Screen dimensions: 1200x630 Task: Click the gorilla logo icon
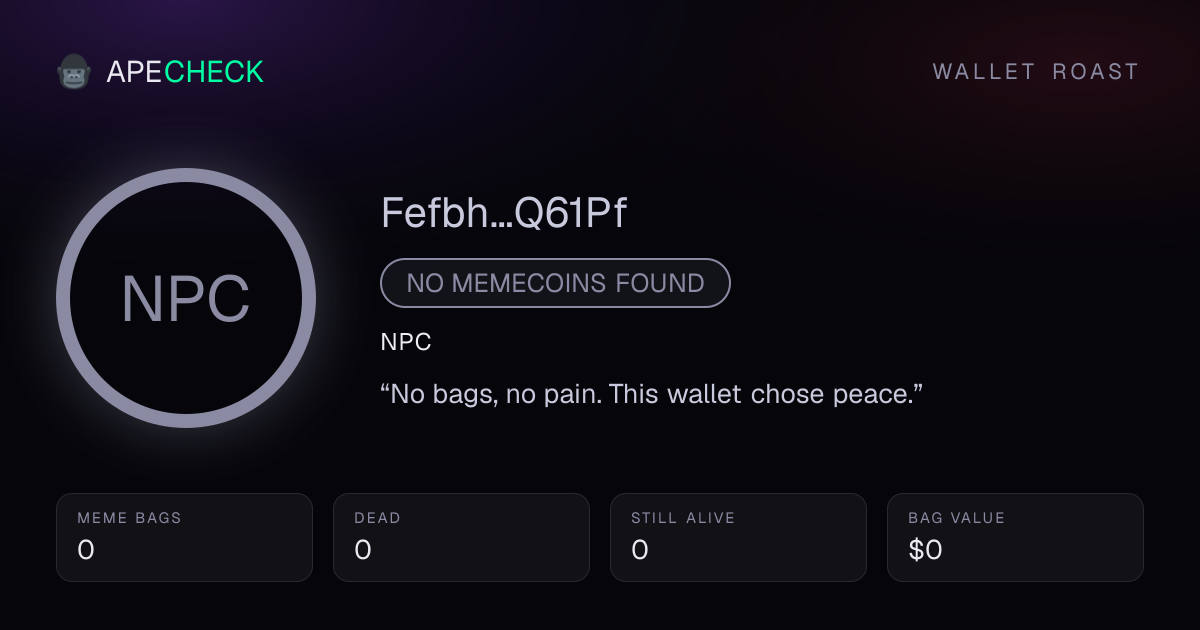coord(74,72)
